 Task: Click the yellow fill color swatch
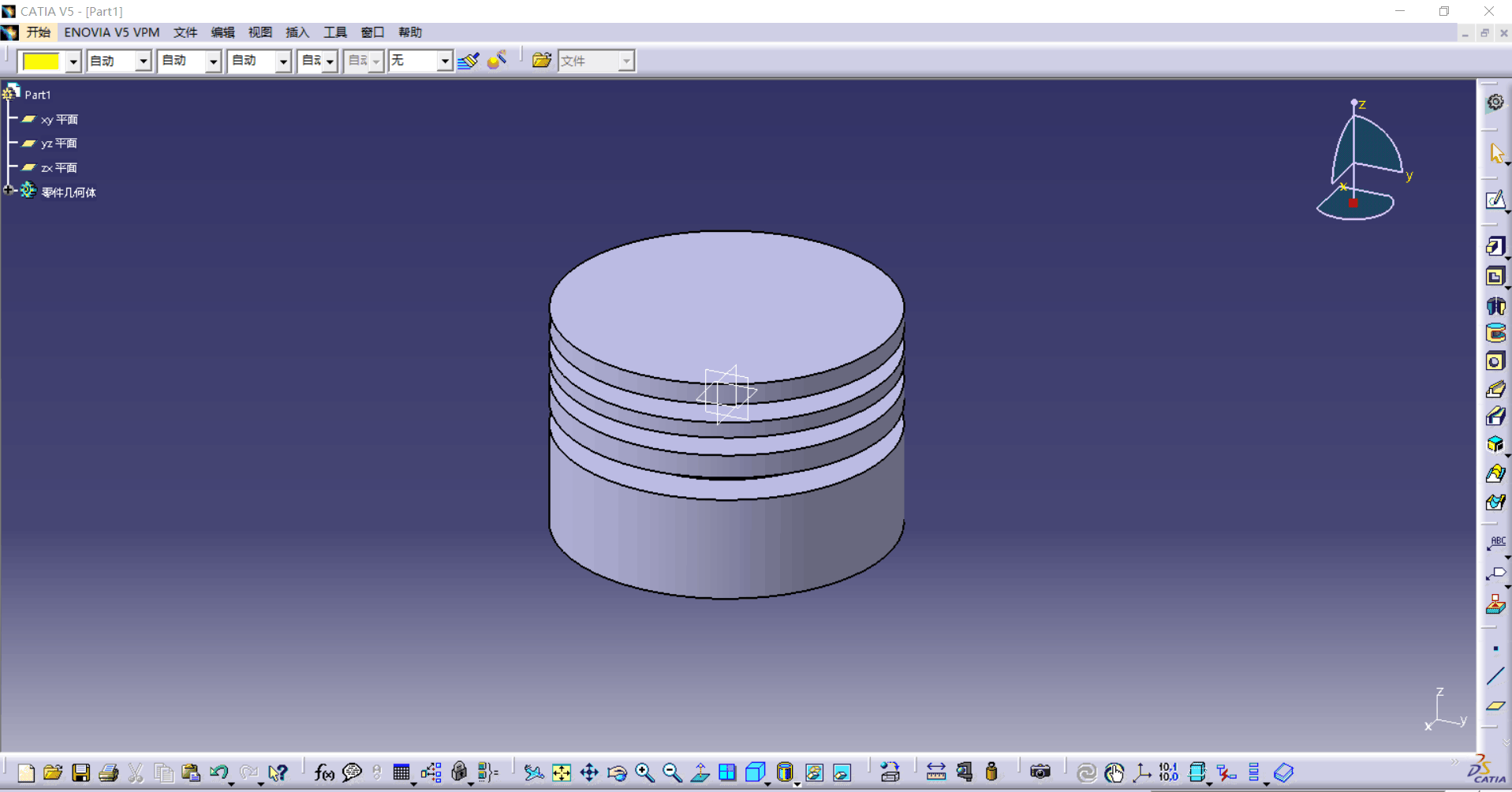(x=41, y=62)
